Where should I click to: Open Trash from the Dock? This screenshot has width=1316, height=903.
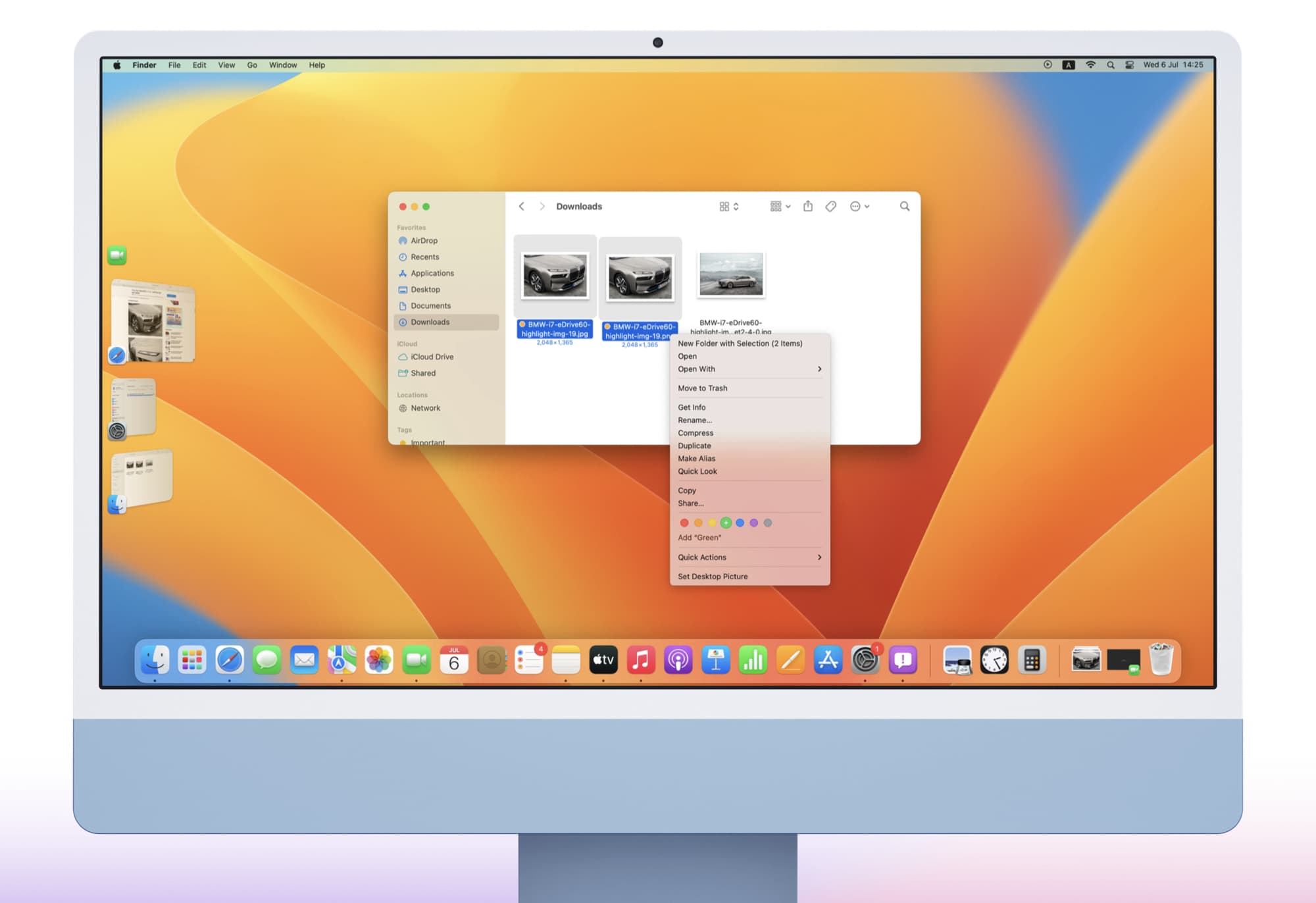(1161, 660)
